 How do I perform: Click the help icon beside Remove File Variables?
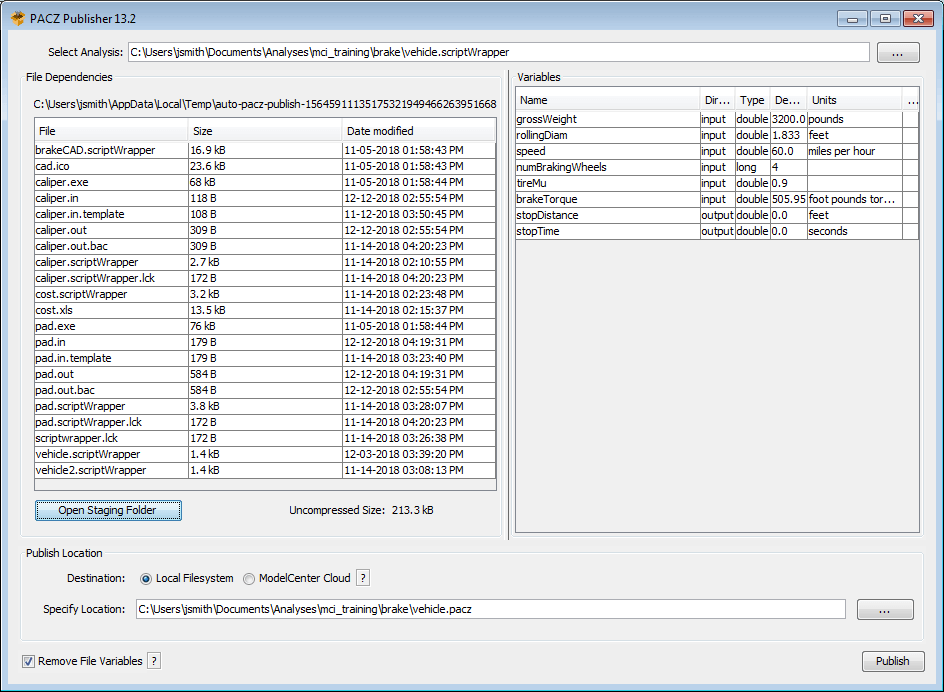(x=154, y=661)
